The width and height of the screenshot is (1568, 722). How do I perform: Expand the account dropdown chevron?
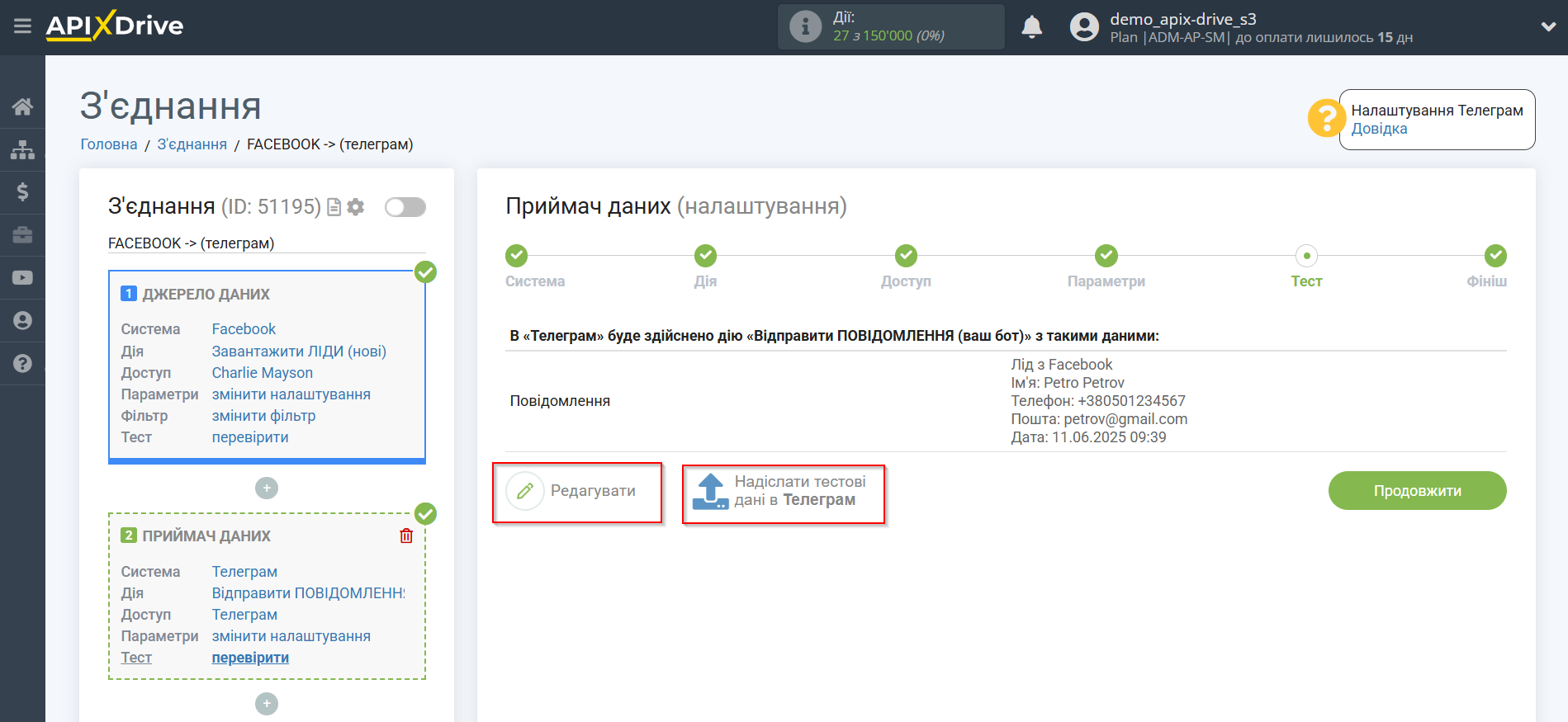coord(1548,26)
